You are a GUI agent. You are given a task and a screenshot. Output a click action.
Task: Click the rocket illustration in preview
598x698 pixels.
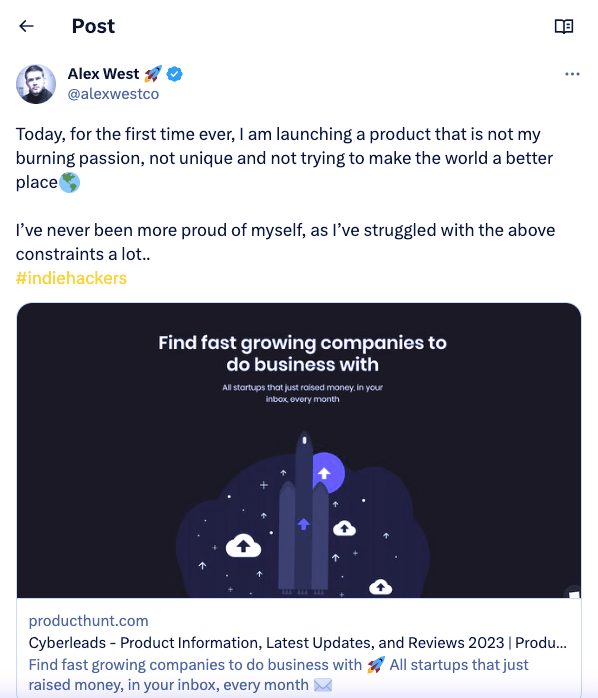304,512
